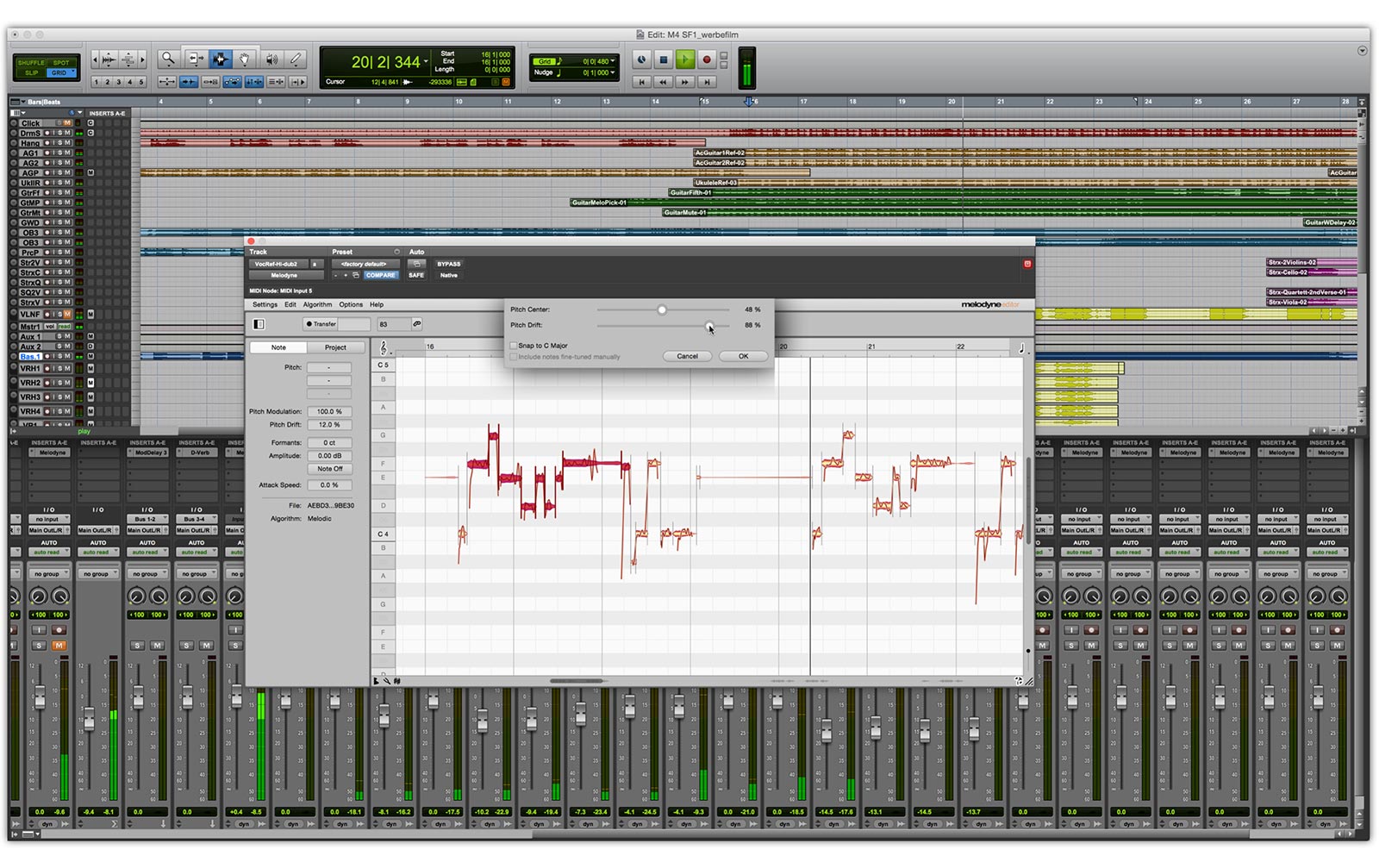Open the Bars|Beats ruler dropdown
The image size is (1379, 868).
click(23, 102)
